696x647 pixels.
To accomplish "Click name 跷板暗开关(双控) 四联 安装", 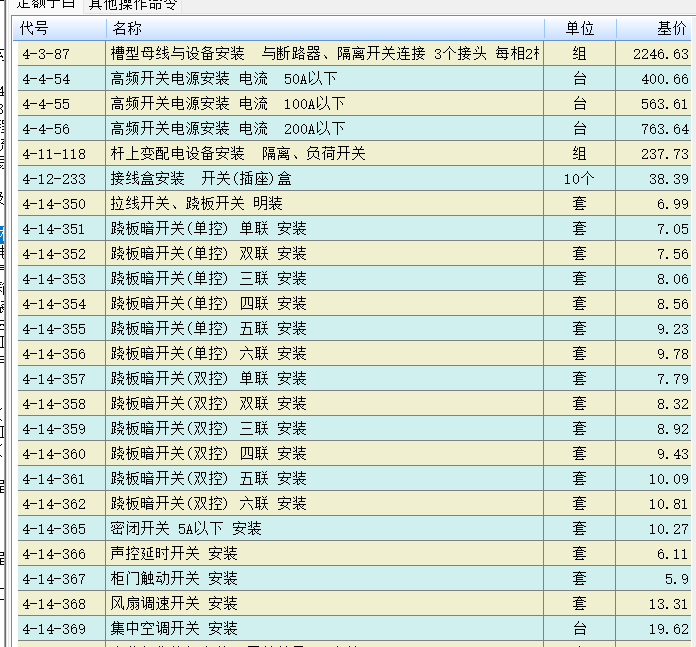I will [x=209, y=454].
